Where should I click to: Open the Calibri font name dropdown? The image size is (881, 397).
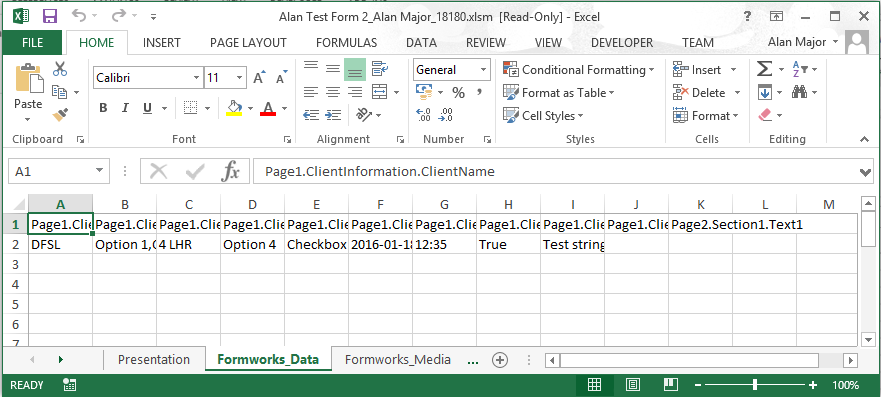coord(196,77)
